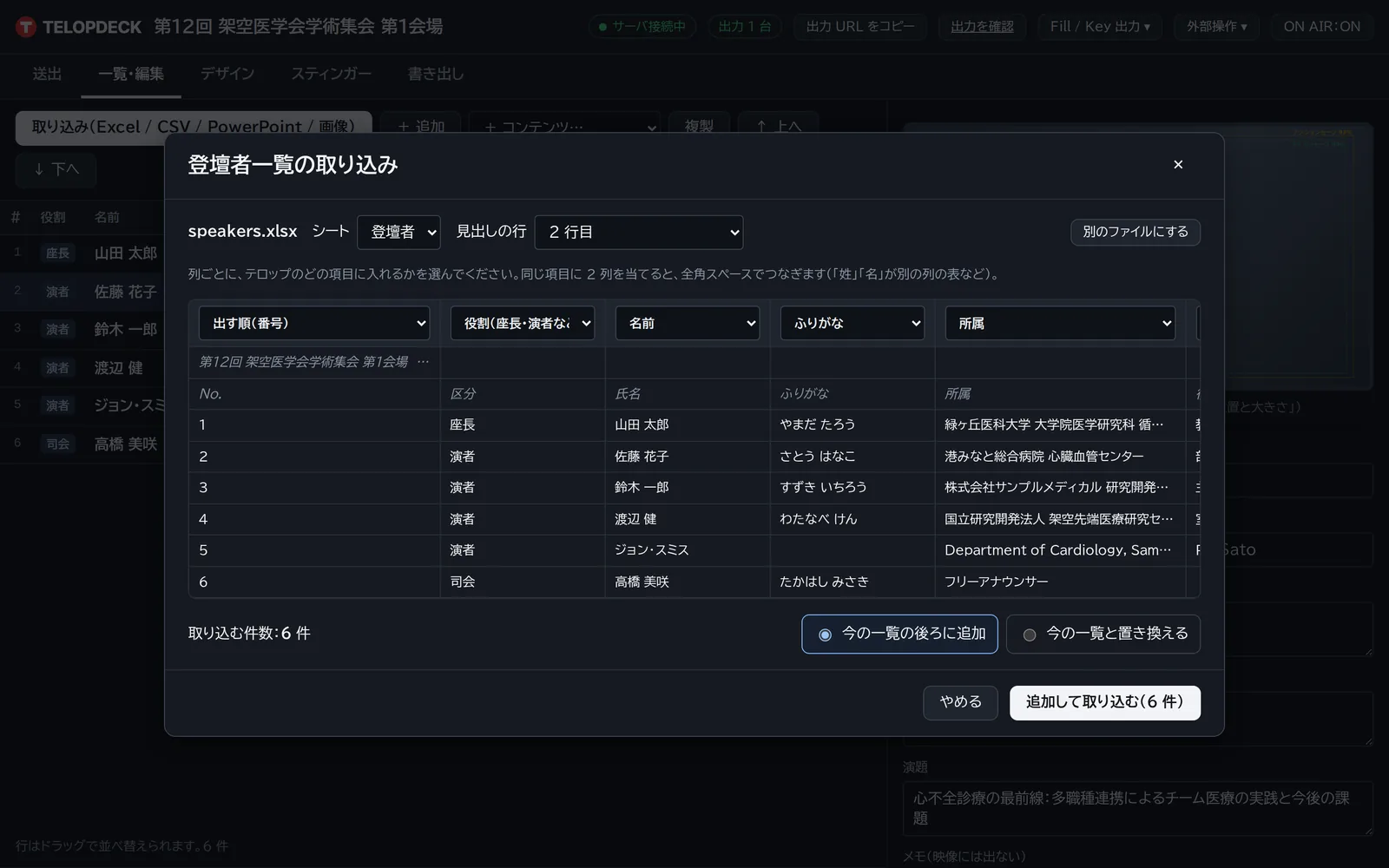Switch to the デザイン tab
The height and width of the screenshot is (868, 1389).
pyautogui.click(x=227, y=75)
